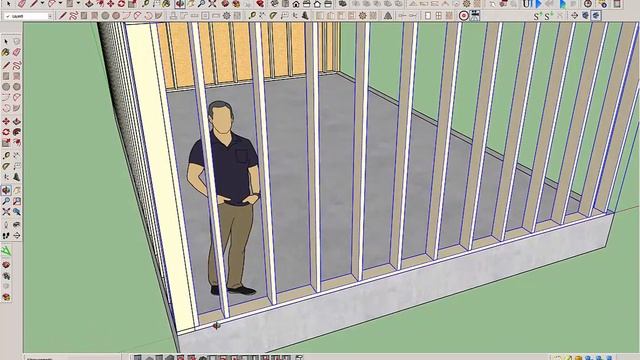Activate the Move tool in left palette

click(x=6, y=121)
